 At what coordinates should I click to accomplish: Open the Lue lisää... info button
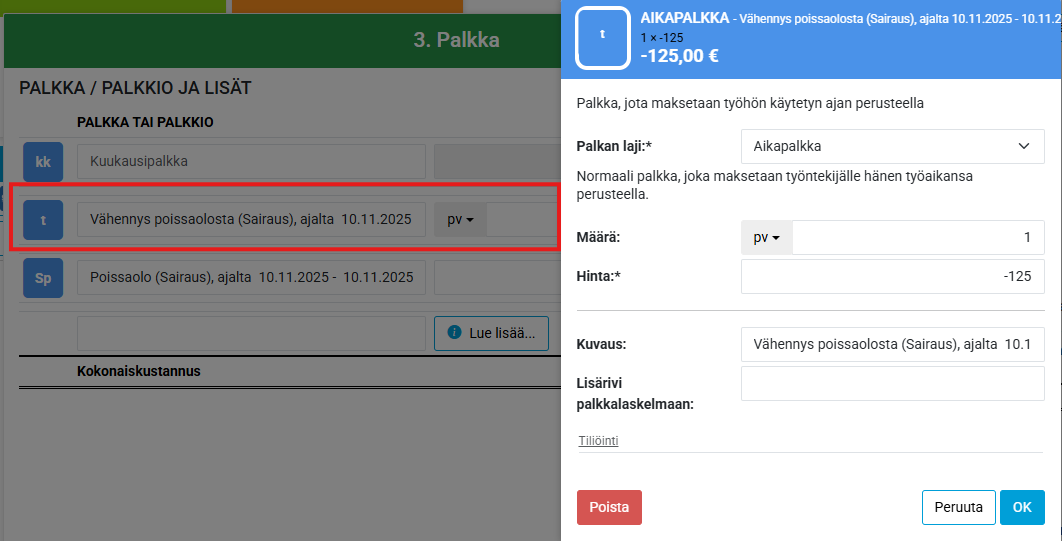pos(492,333)
